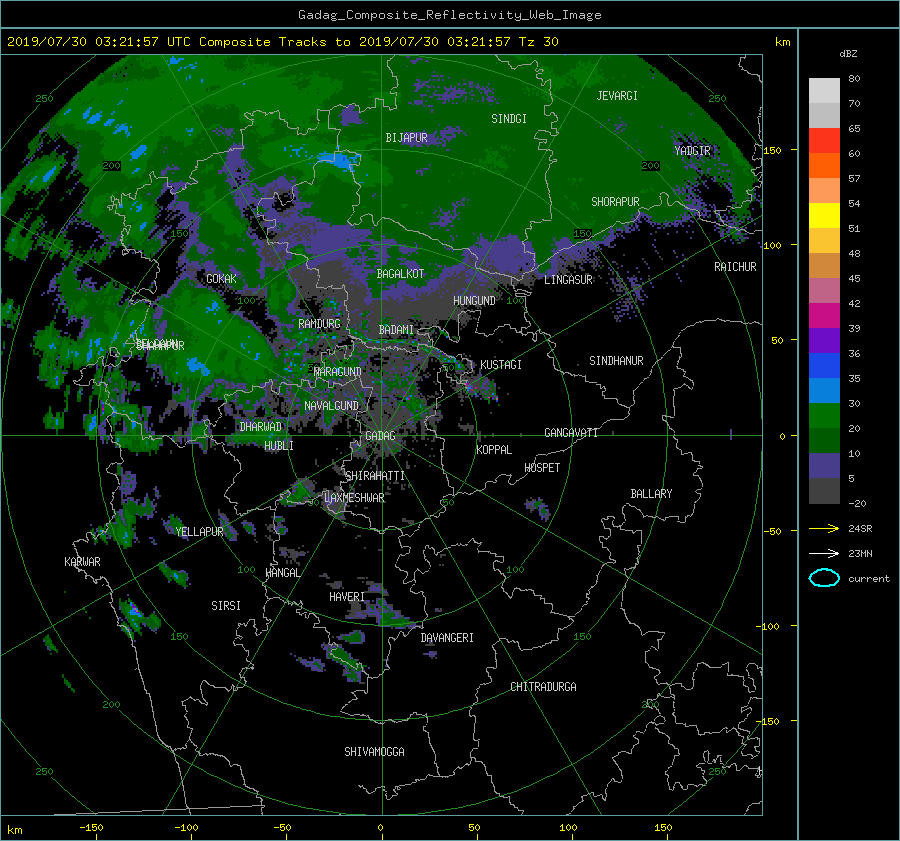Image resolution: width=900 pixels, height=841 pixels.
Task: Click the yellow 24SR track arrow in legend
Action: 824,528
